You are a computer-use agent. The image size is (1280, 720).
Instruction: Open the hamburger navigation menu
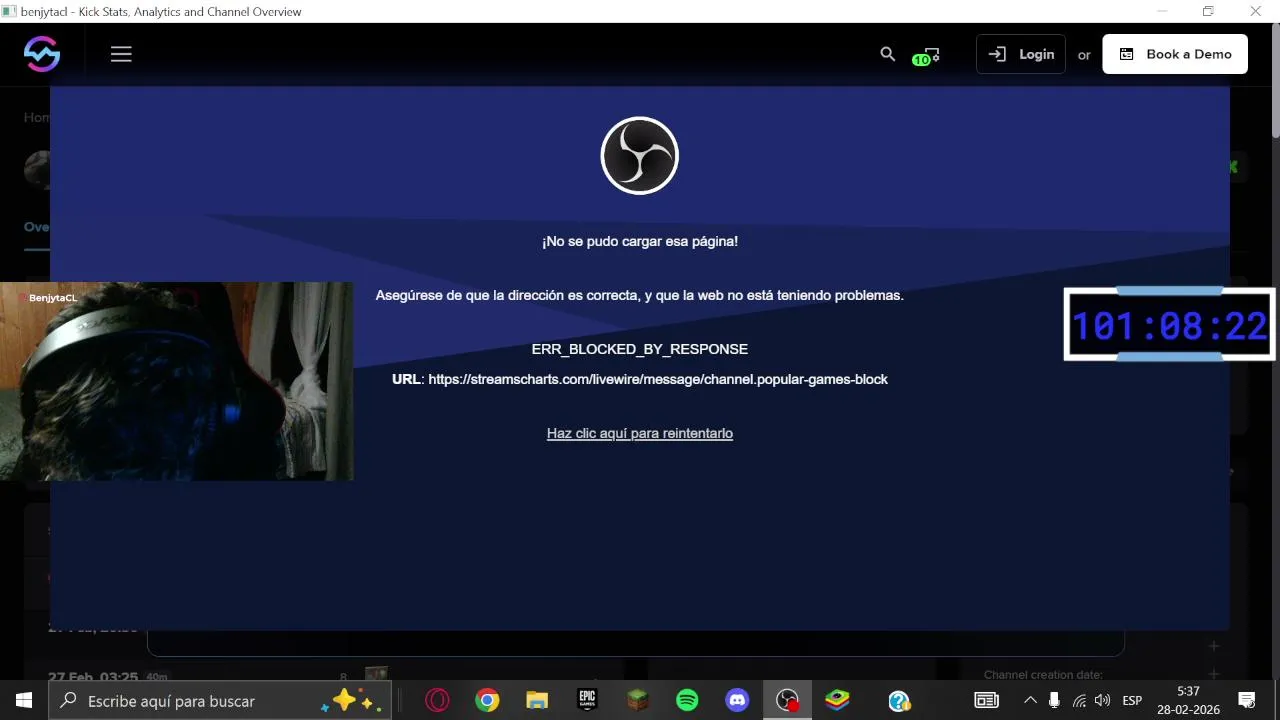[121, 54]
